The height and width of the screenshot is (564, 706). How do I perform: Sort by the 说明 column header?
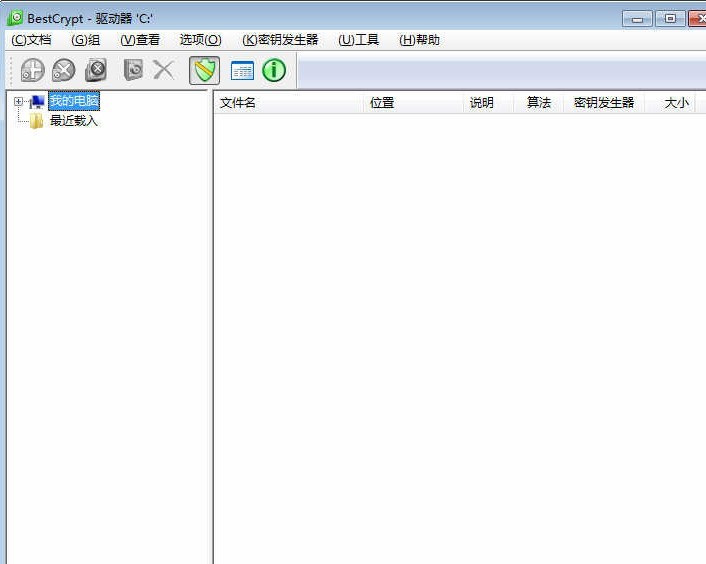489,103
